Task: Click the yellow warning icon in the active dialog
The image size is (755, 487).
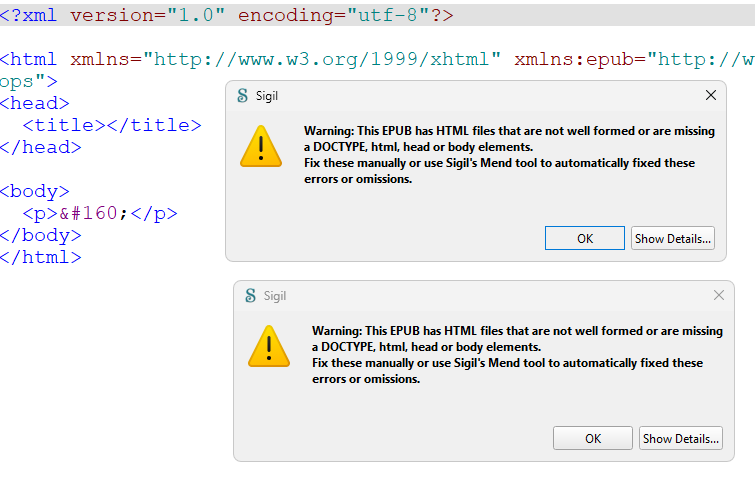Action: (x=261, y=146)
